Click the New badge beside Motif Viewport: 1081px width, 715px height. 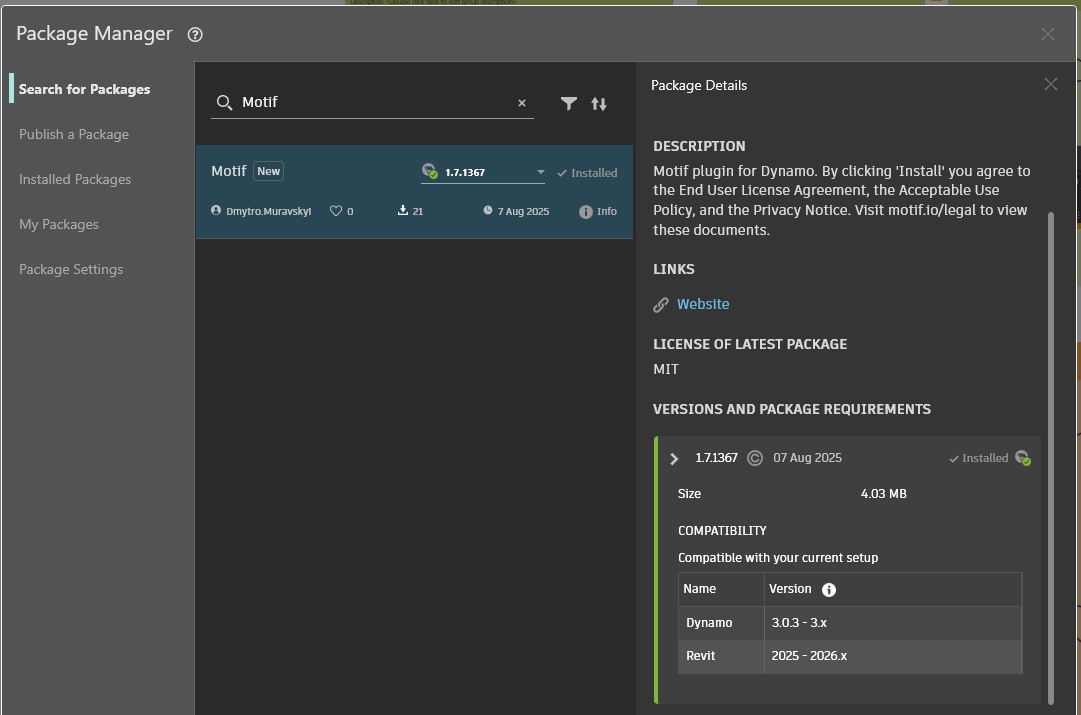(x=269, y=171)
